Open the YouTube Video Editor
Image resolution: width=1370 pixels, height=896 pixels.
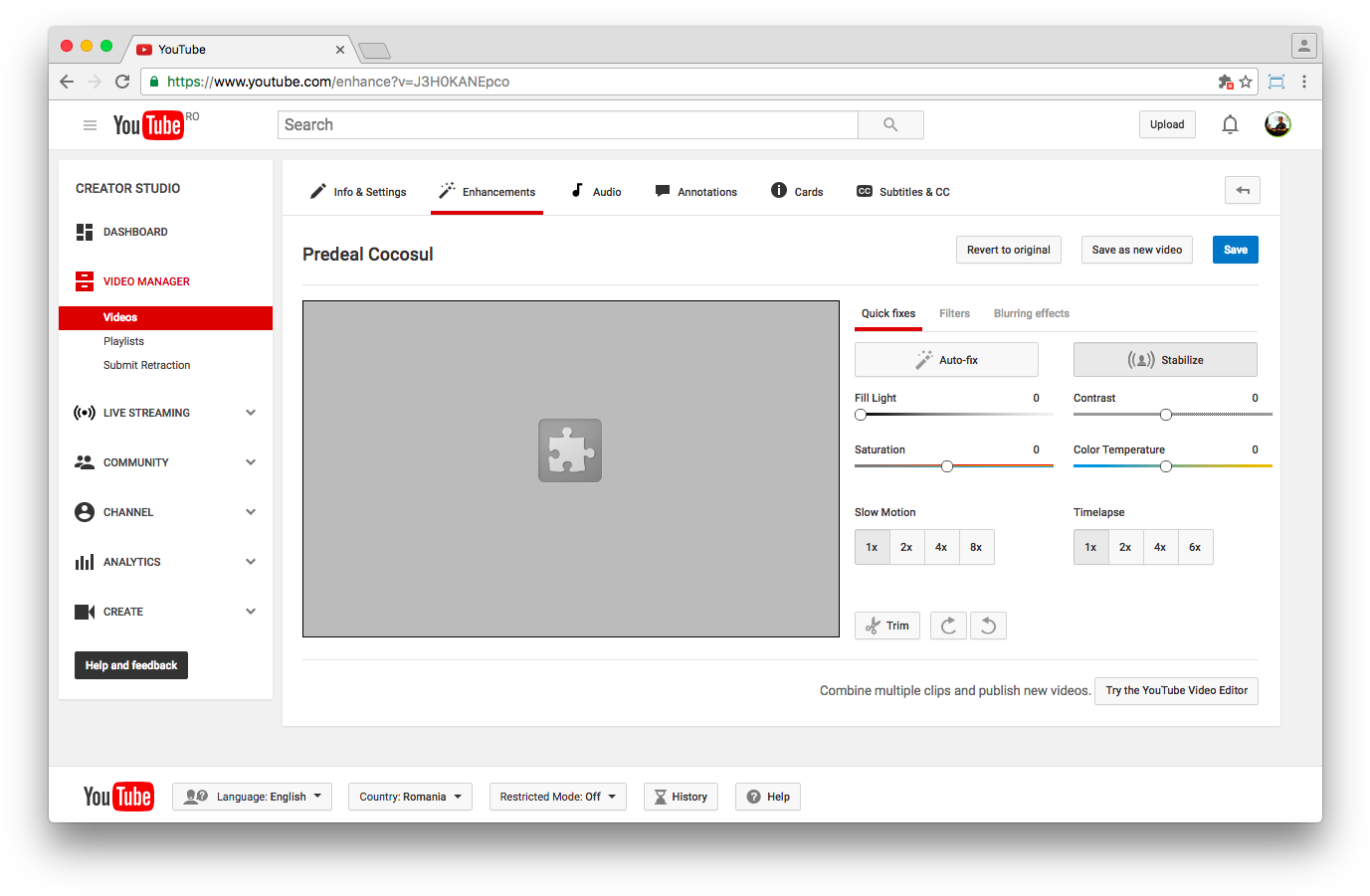click(1176, 690)
